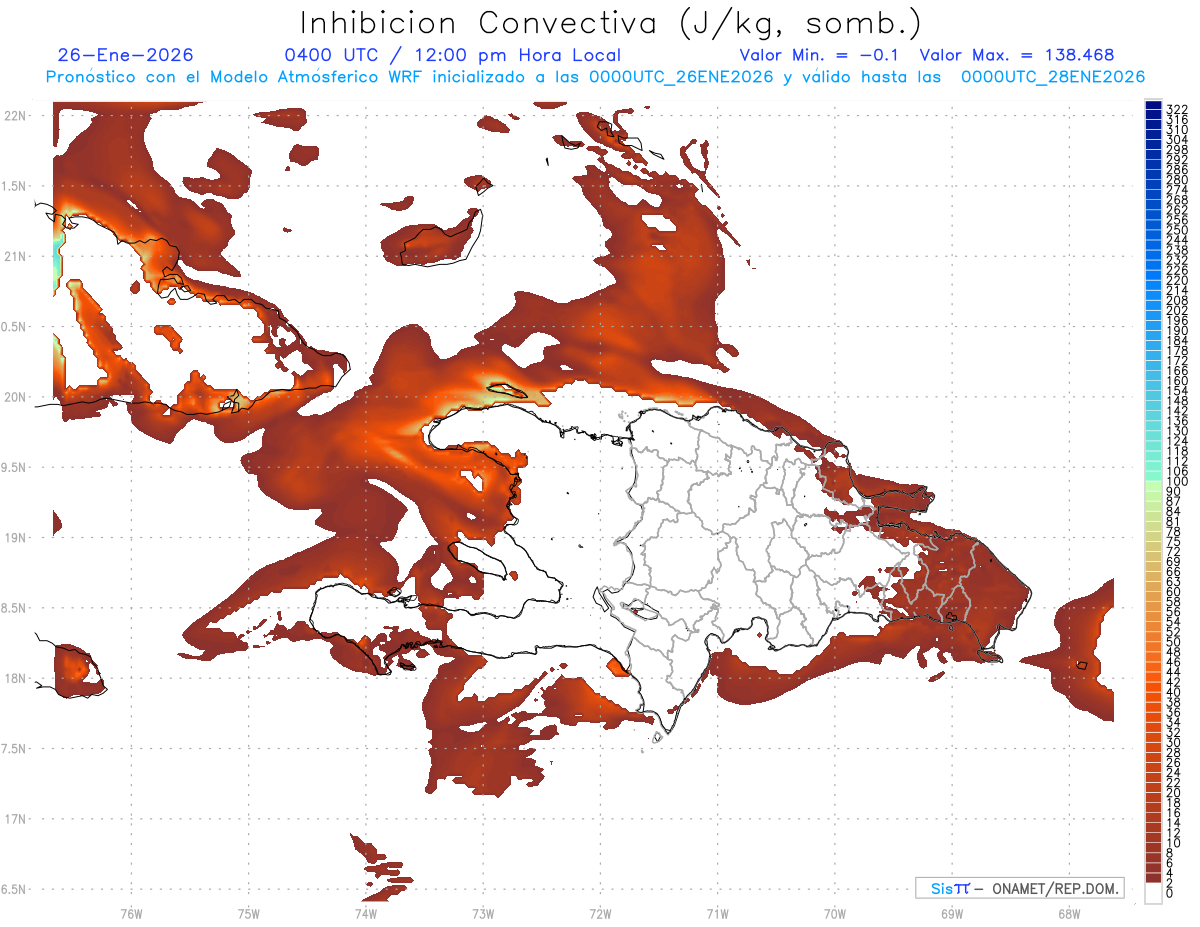Click the longitude label '76W'
This screenshot has height=927, width=1200.
(x=131, y=913)
